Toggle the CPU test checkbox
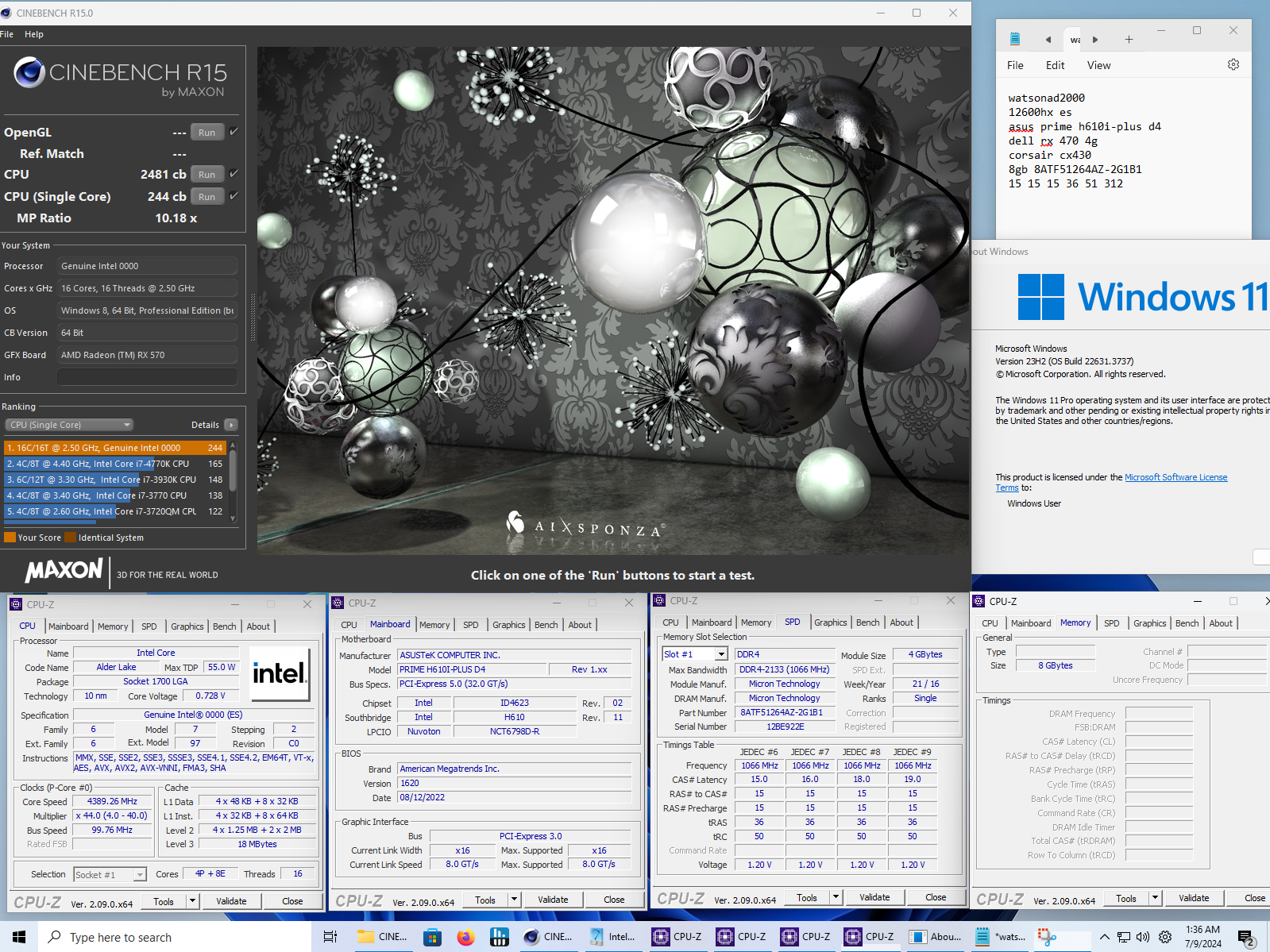Screen dimensions: 1270x952 pos(234,174)
